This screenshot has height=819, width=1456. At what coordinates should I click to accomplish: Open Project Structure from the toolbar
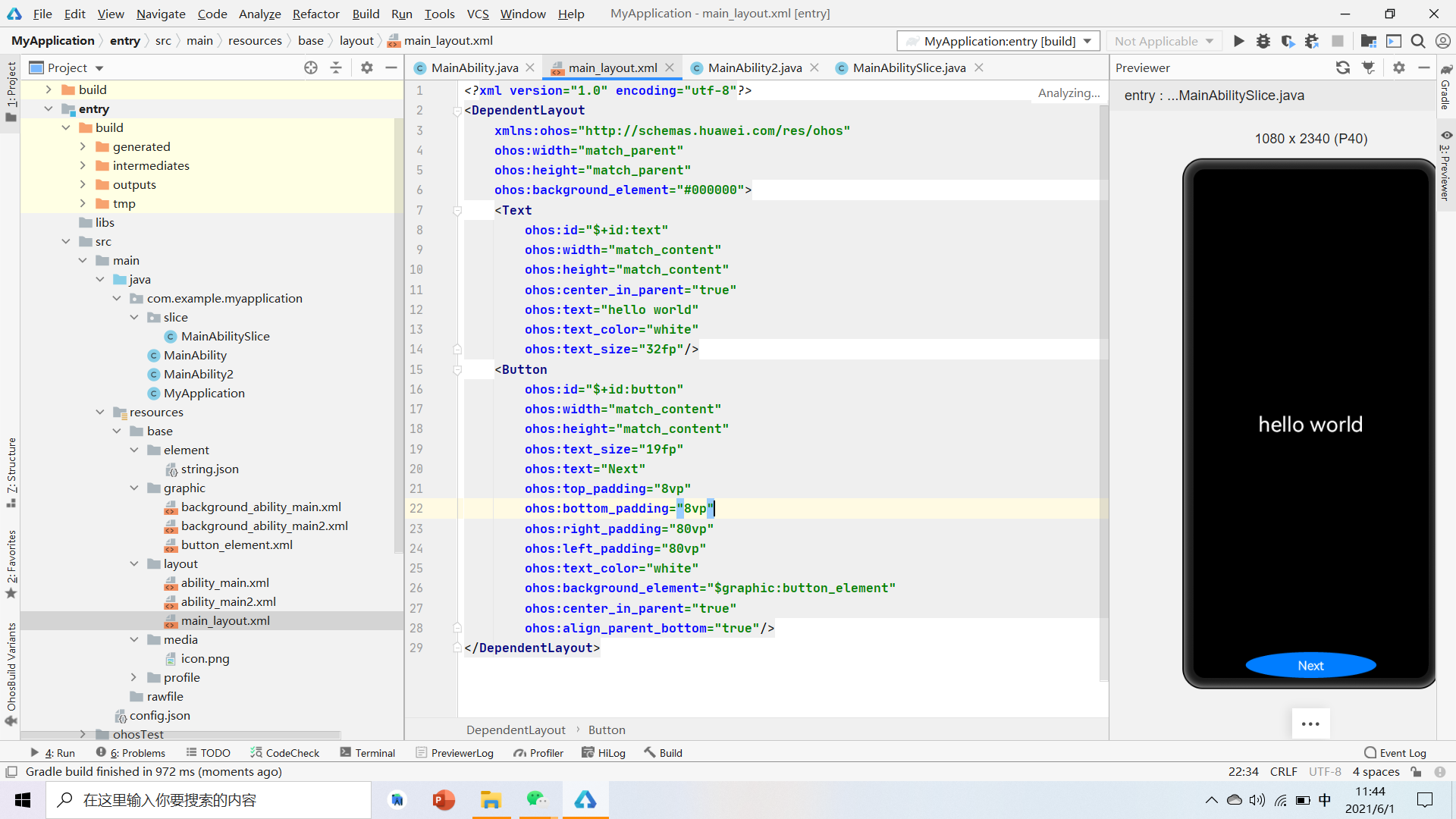(x=1368, y=41)
